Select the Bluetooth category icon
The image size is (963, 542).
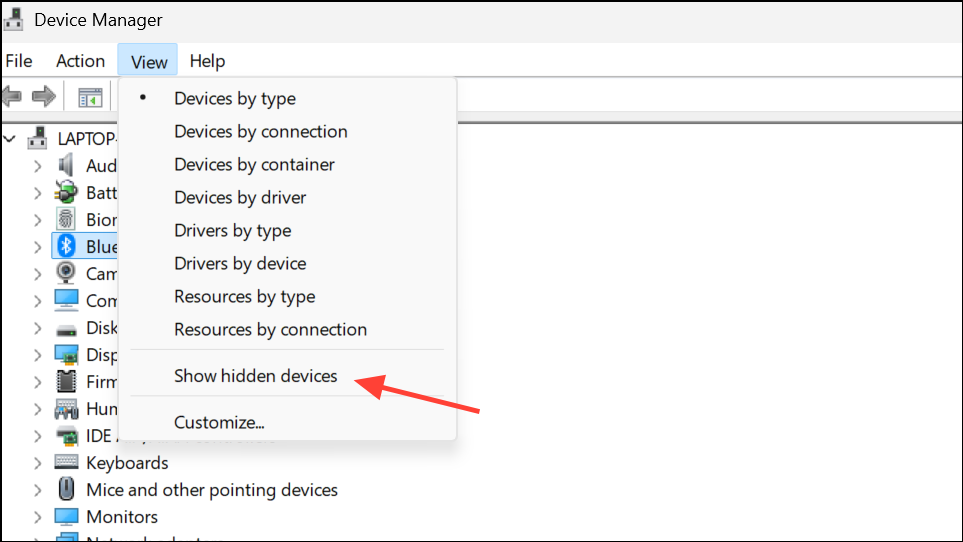click(x=66, y=246)
